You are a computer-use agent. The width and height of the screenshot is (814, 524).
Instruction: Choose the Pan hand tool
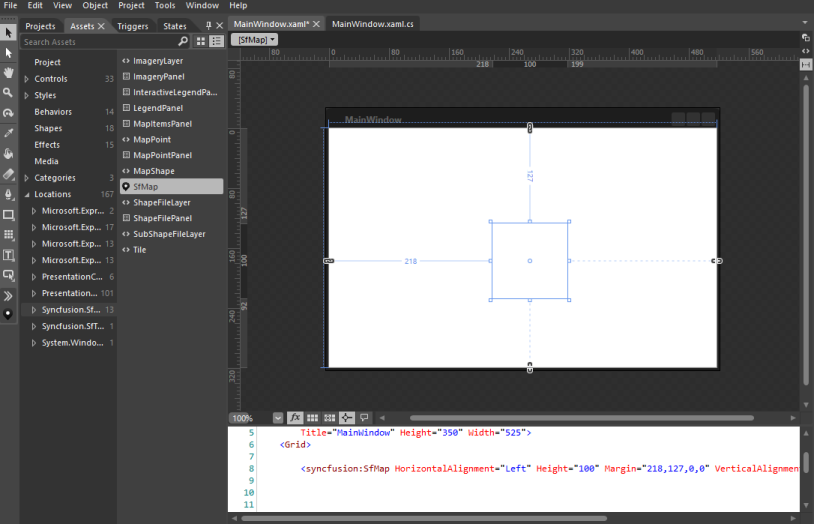click(8, 73)
